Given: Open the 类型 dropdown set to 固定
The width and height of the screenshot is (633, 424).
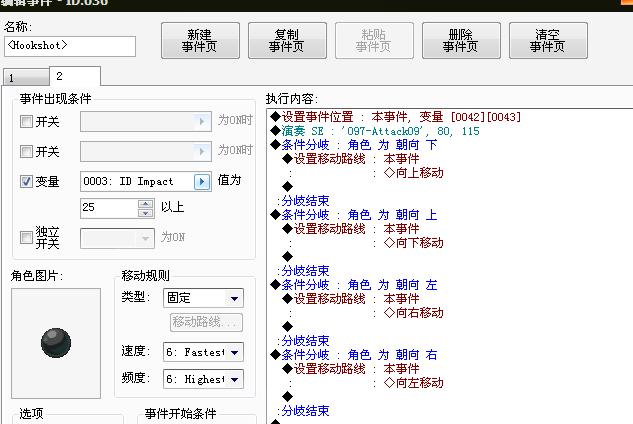Looking at the screenshot, I should pos(203,298).
